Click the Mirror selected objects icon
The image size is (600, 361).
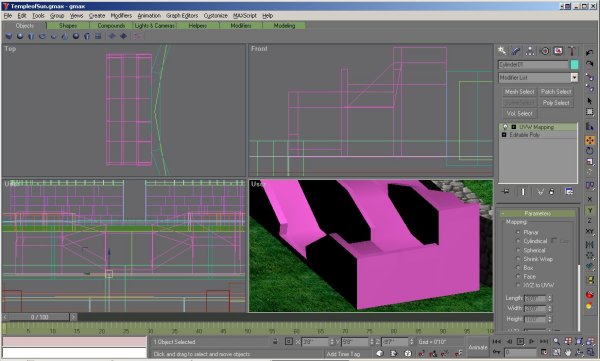(590, 244)
